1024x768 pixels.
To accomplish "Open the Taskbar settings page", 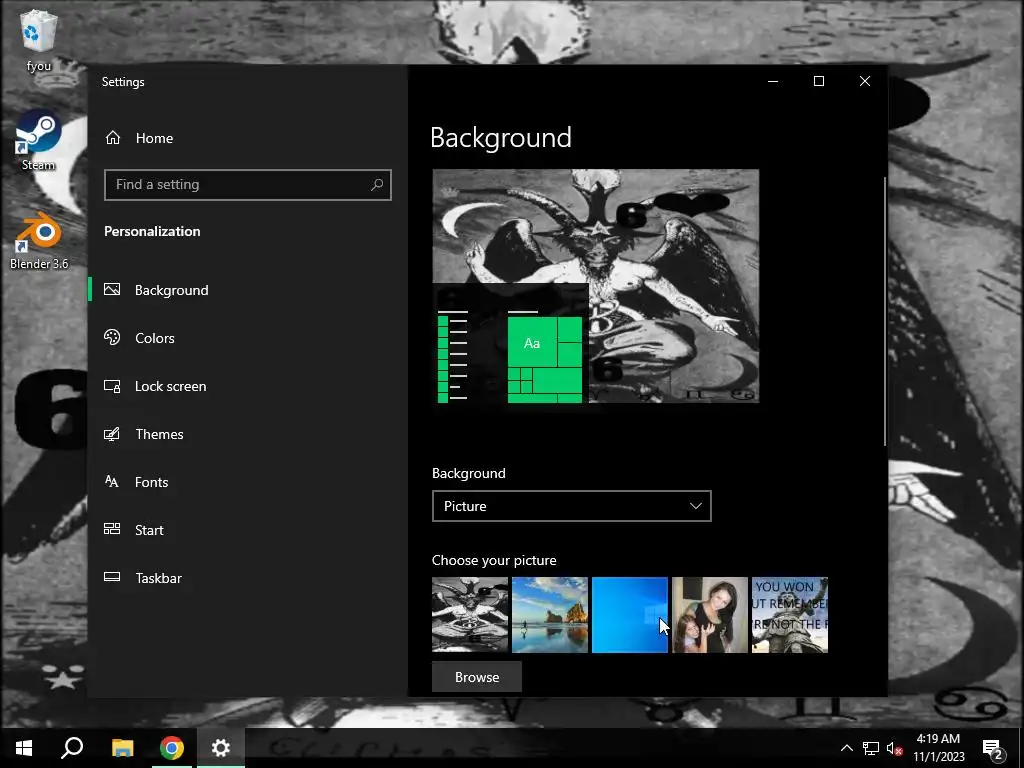I will coord(248,578).
